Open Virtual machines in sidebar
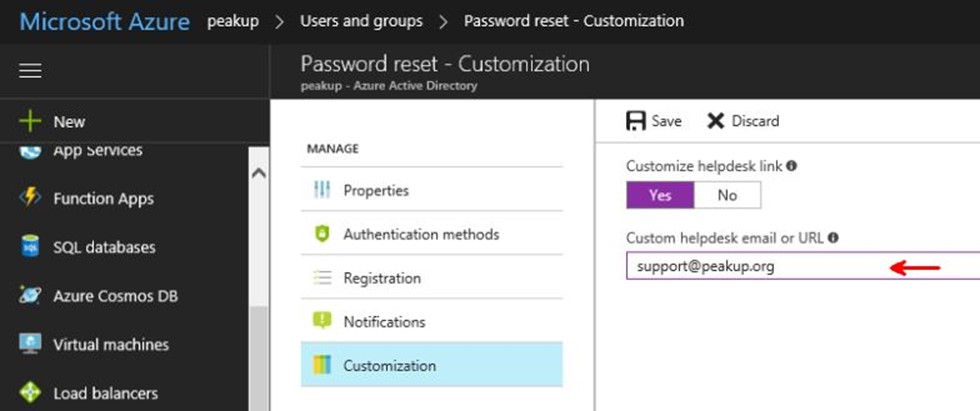This screenshot has height=411, width=980. pos(111,345)
